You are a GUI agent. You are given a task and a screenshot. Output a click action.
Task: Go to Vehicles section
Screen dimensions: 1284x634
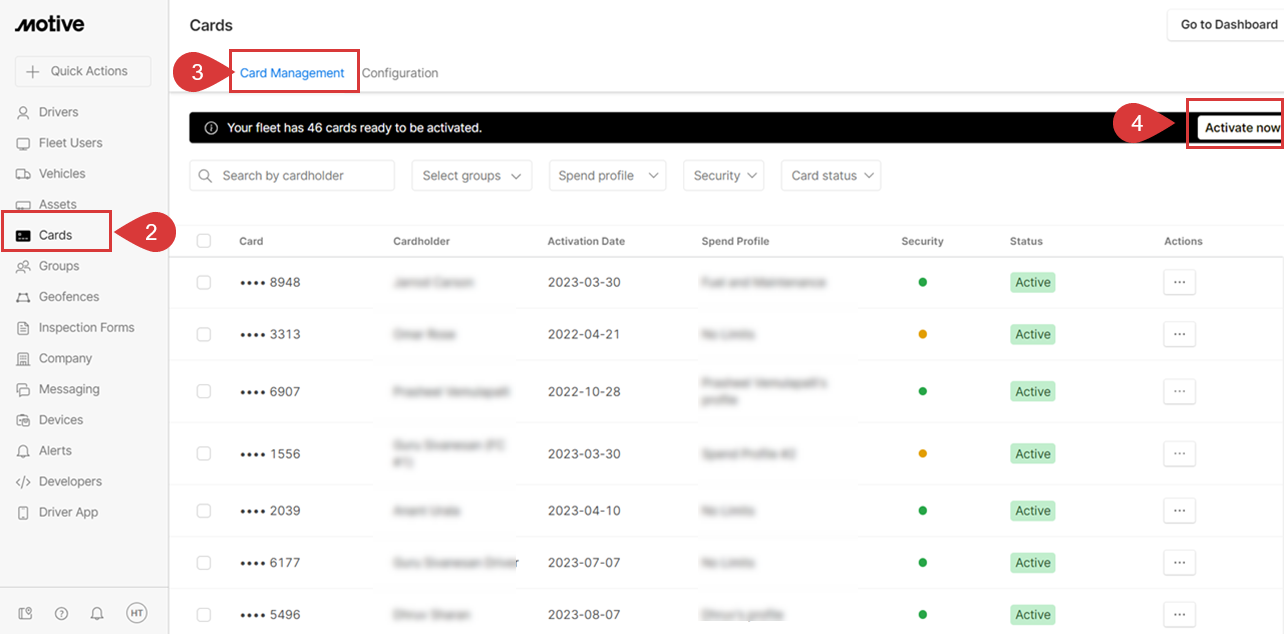[62, 174]
